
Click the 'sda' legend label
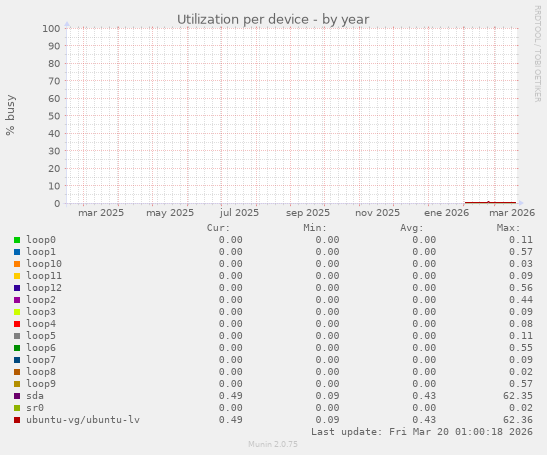click(35, 396)
